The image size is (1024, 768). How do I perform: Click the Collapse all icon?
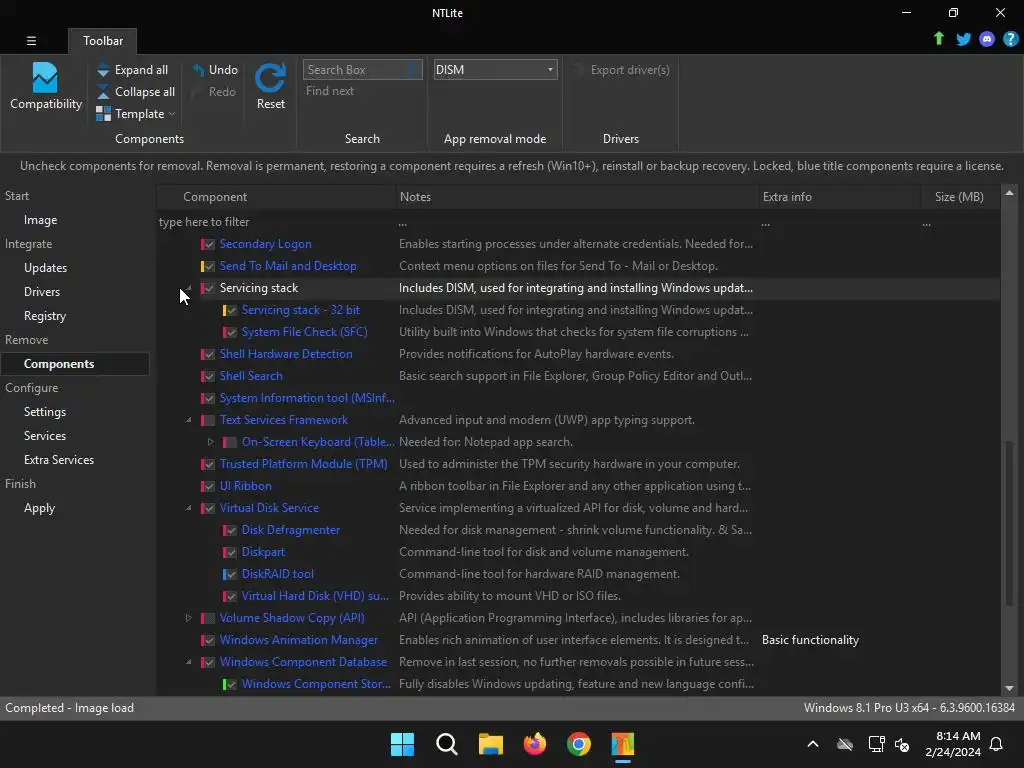click(103, 91)
